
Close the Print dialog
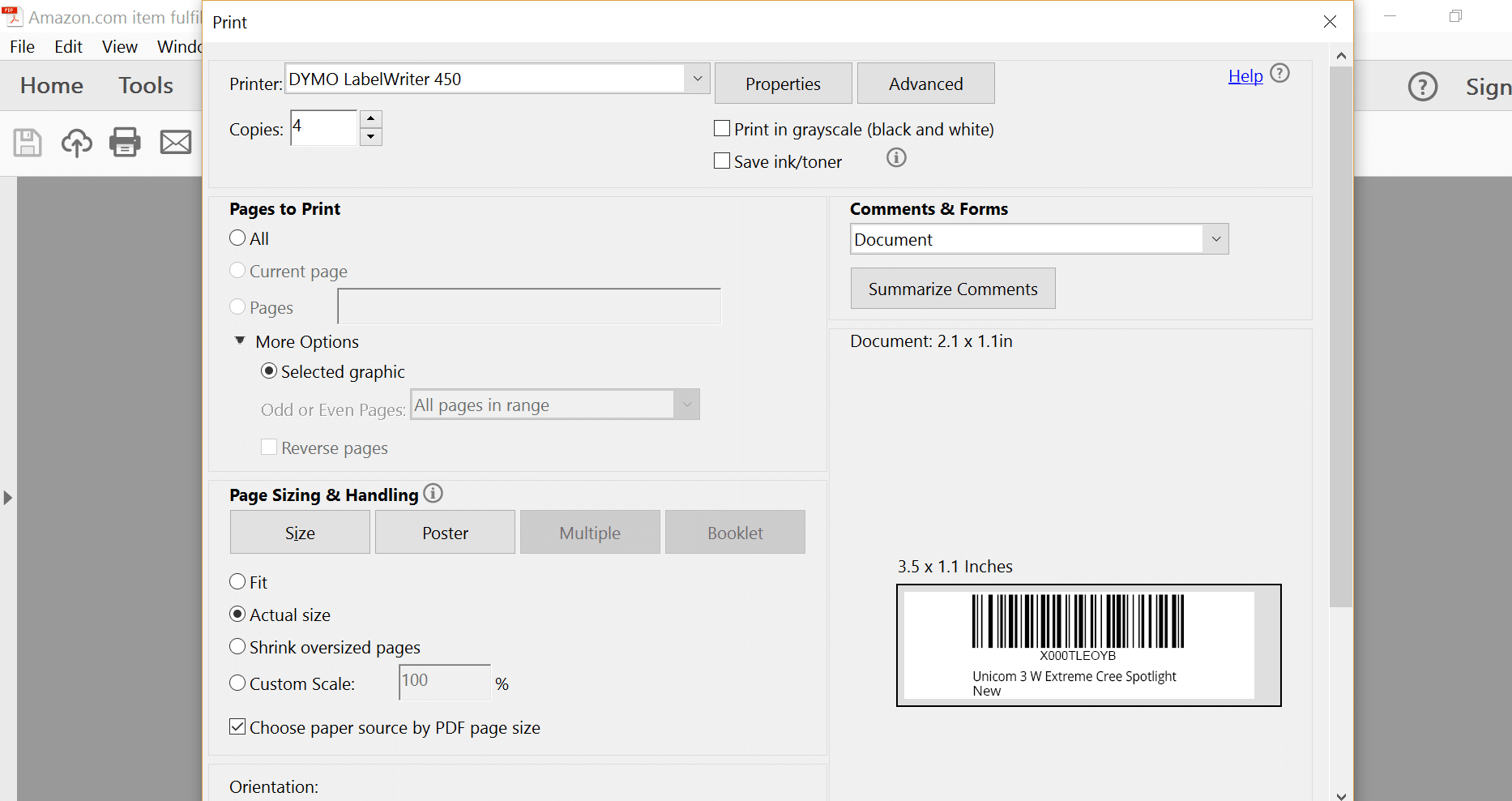pyautogui.click(x=1330, y=22)
